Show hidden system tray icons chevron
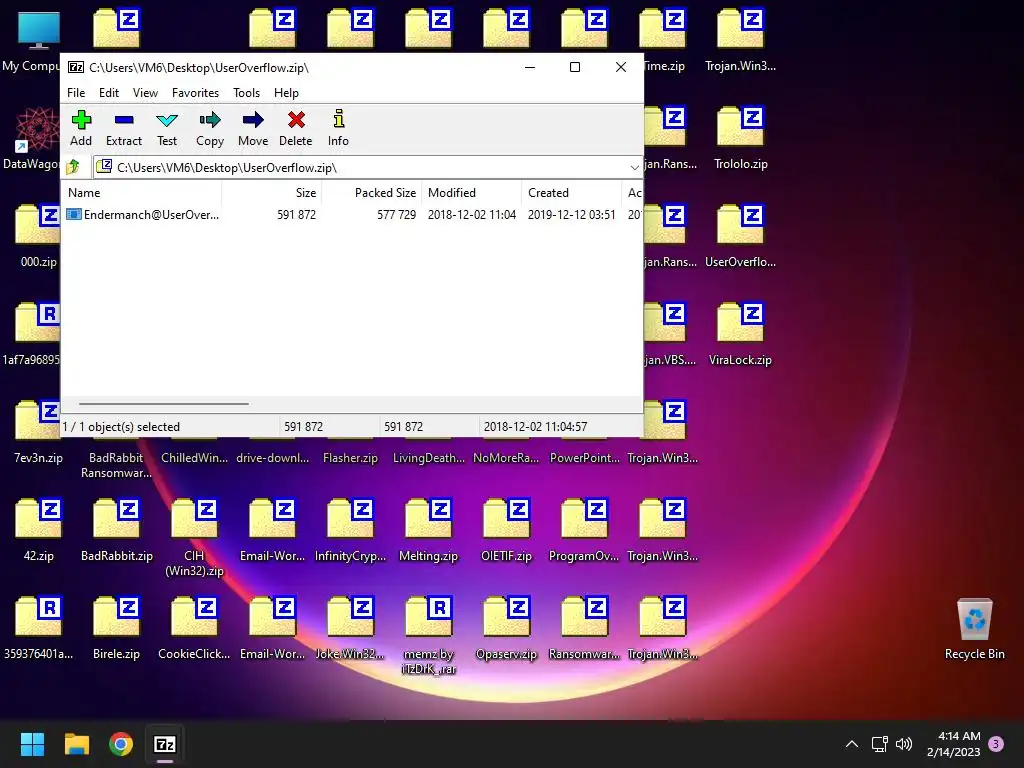 (852, 744)
